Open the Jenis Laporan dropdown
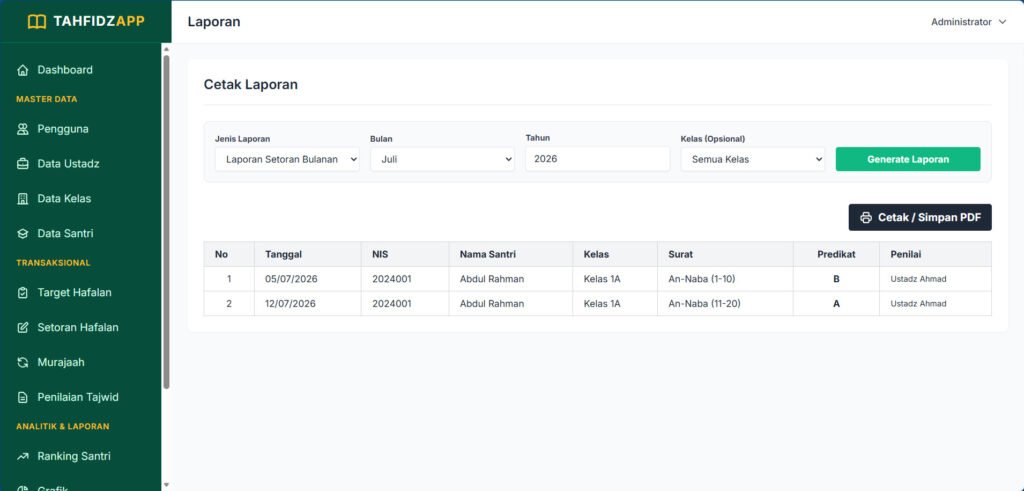The width and height of the screenshot is (1024, 491). tap(287, 159)
